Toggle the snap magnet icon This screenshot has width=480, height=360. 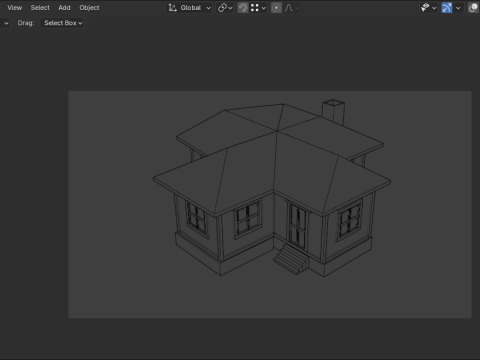click(x=243, y=8)
